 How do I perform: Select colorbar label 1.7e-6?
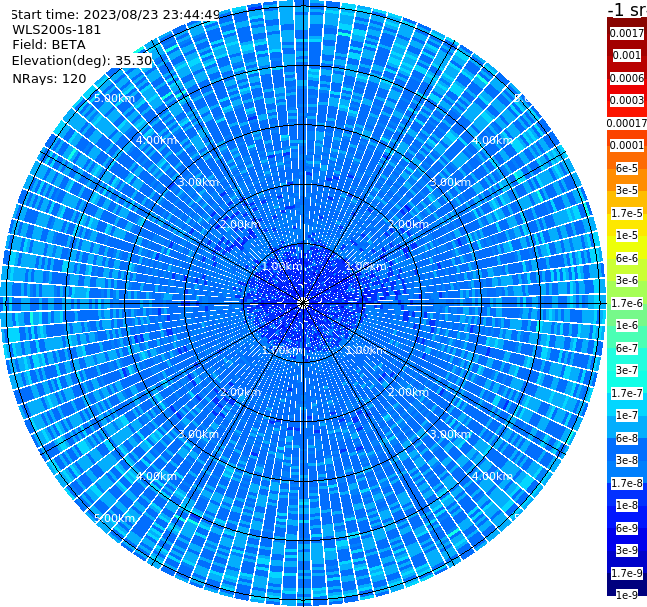click(x=627, y=303)
